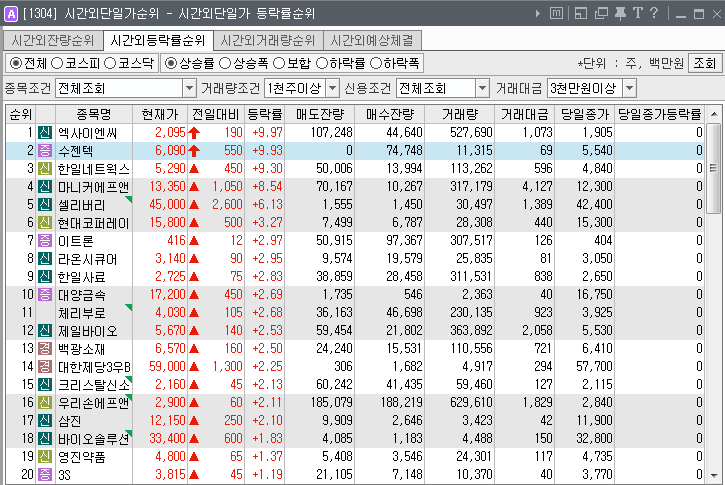Screen dimensions: 725x485
Task: Click the 증 badge next to 이트론
Action: click(45, 240)
